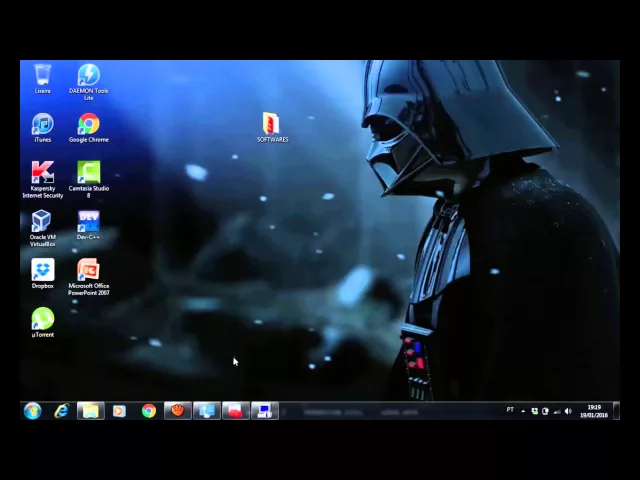Viewport: 640px width, 480px height.
Task: Switch to the orange paw taskbar app
Action: 178,411
